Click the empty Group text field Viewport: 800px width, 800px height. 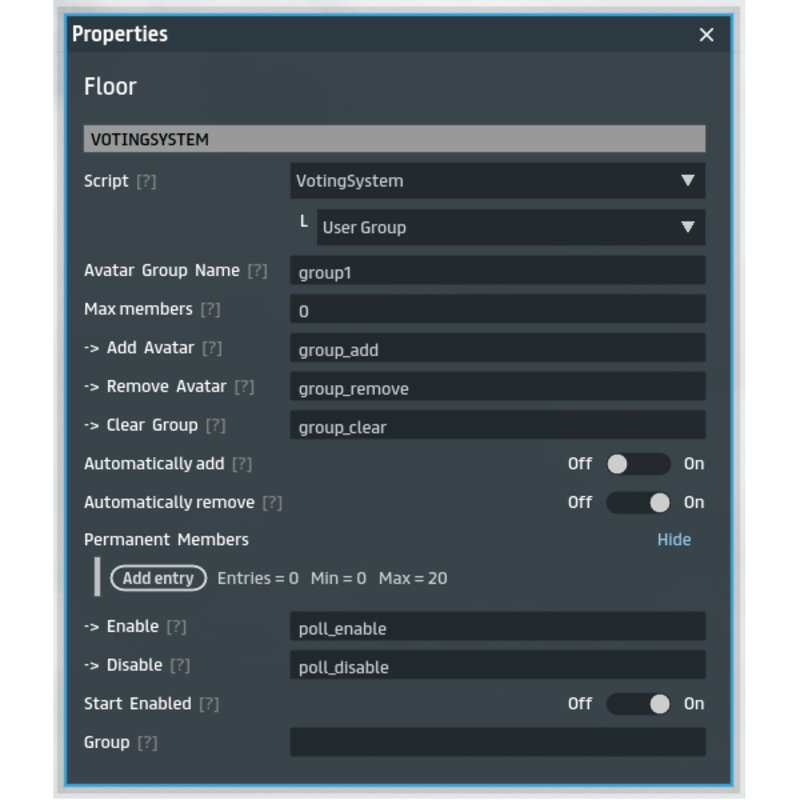497,742
